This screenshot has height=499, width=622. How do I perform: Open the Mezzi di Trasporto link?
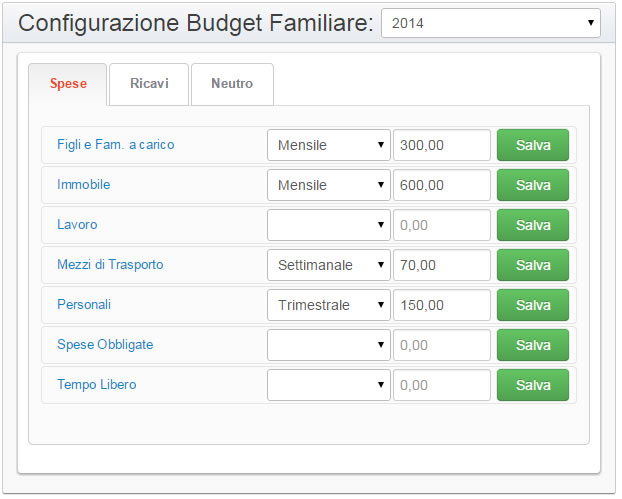pos(110,265)
